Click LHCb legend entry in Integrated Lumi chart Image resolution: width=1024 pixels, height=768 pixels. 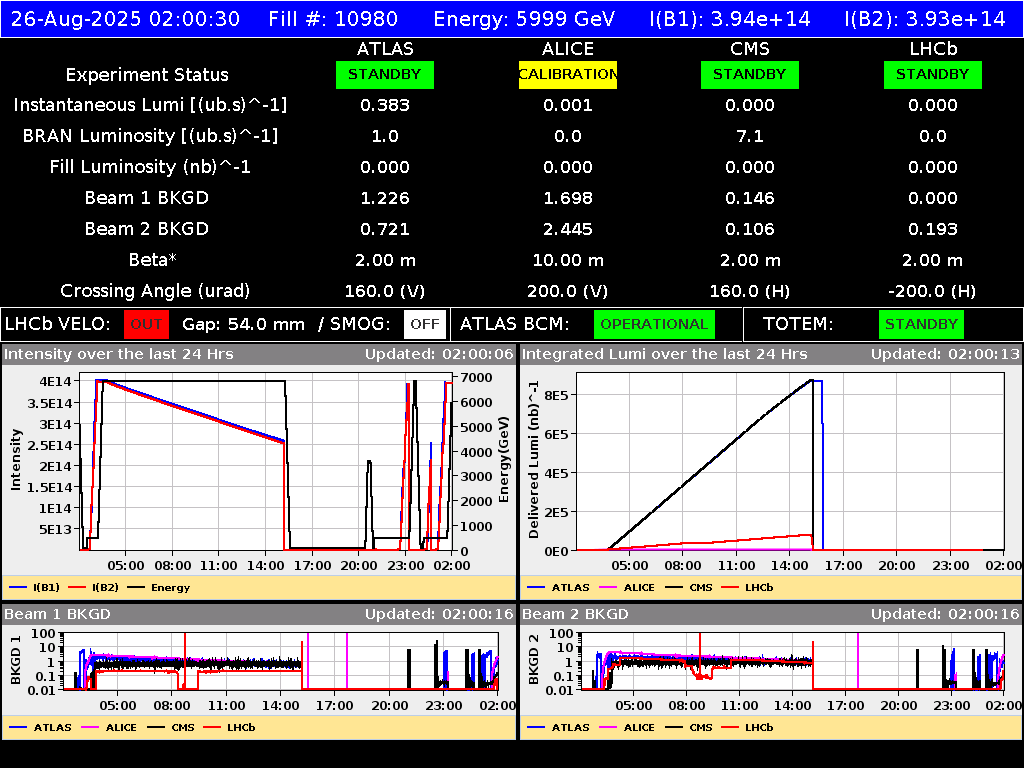tap(747, 587)
